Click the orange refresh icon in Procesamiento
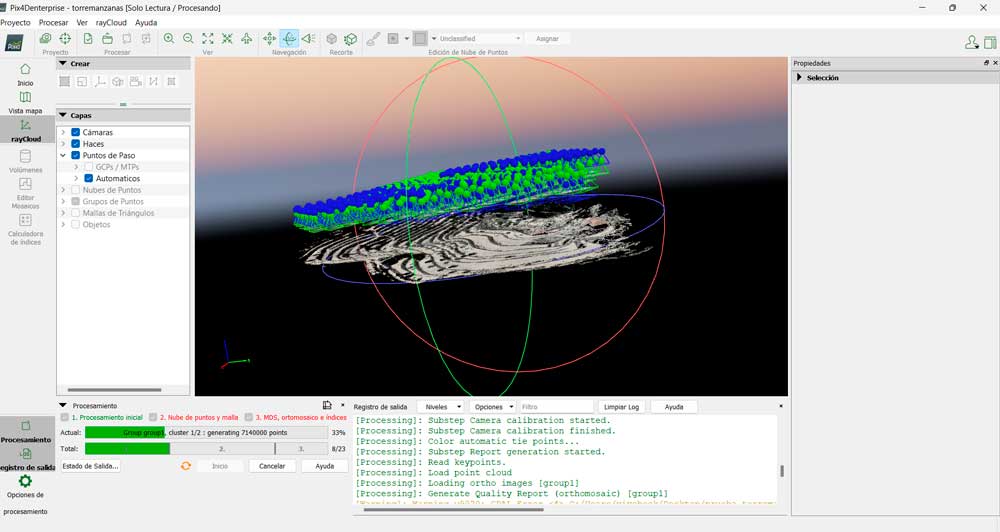Screen dimensions: 1000x532 pos(185,466)
